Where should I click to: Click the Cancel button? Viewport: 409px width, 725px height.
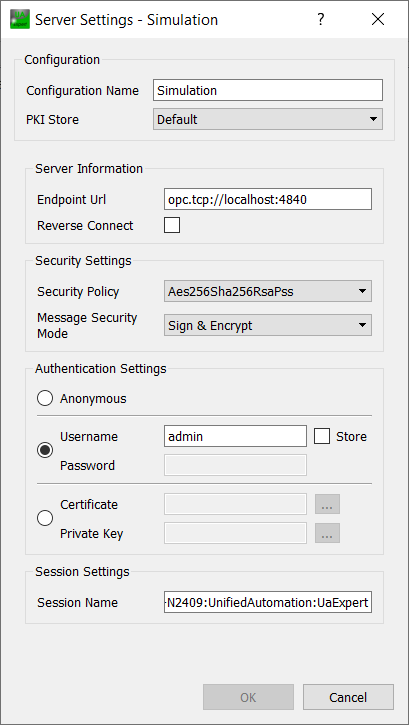click(348, 697)
